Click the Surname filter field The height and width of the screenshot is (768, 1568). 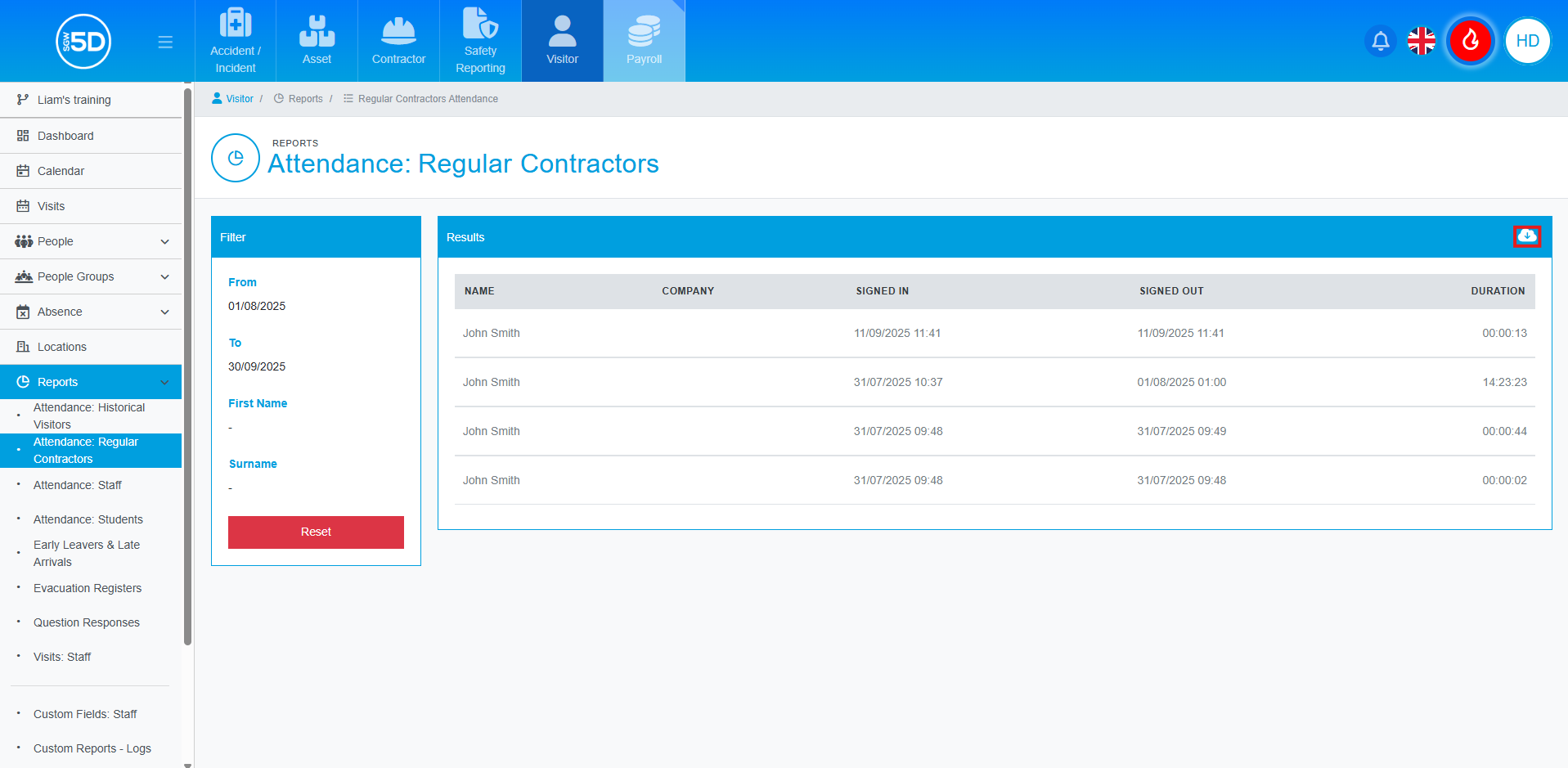(316, 488)
